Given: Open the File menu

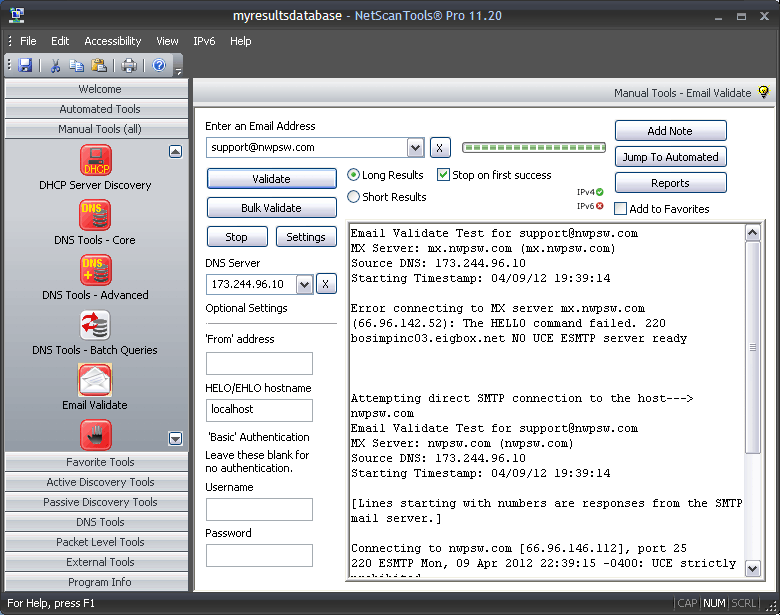Looking at the screenshot, I should pyautogui.click(x=28, y=41).
